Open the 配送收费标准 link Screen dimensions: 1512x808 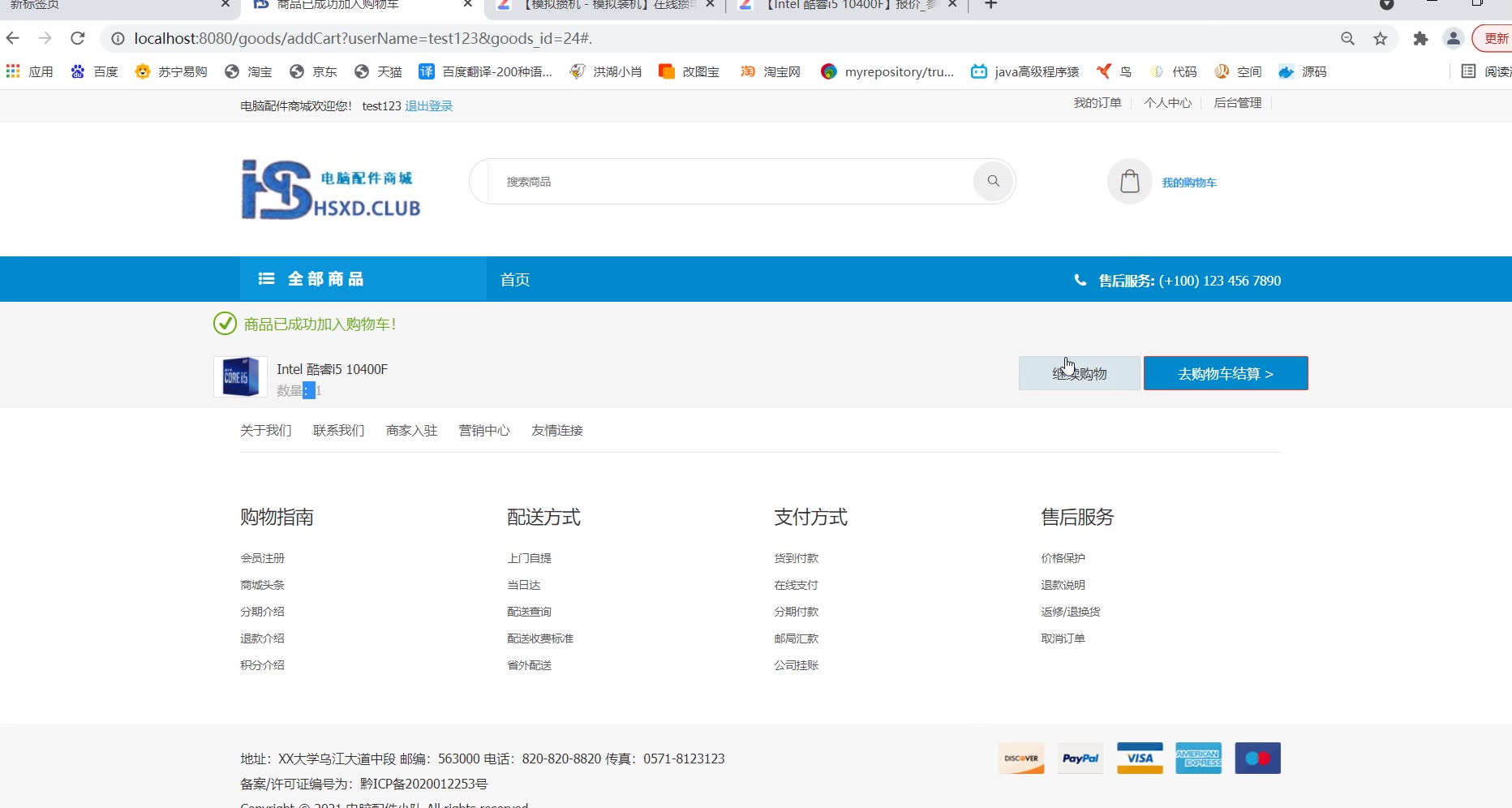[x=540, y=638]
